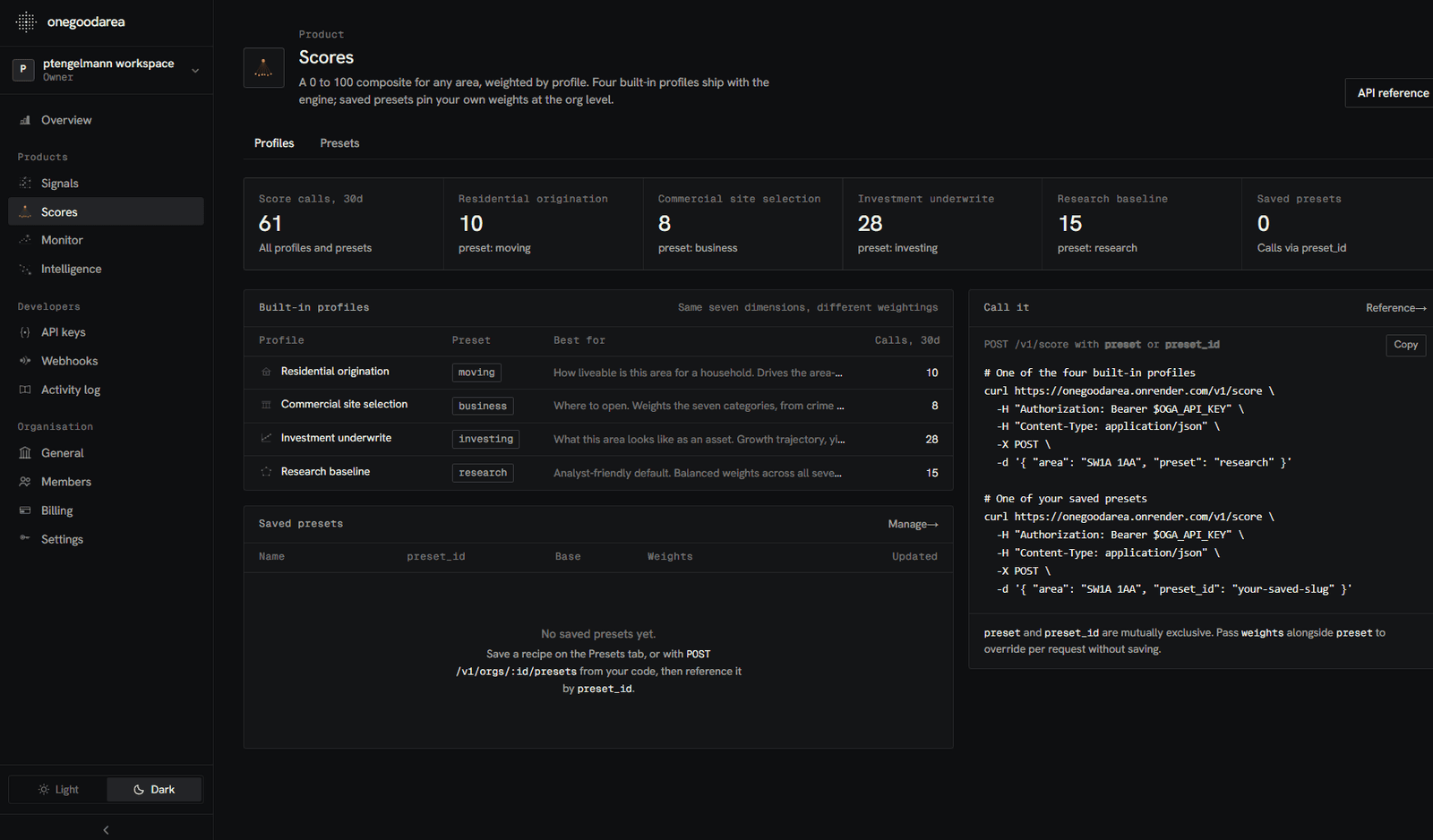Go to Signals in the sidebar
Image resolution: width=1433 pixels, height=840 pixels.
tap(106, 183)
